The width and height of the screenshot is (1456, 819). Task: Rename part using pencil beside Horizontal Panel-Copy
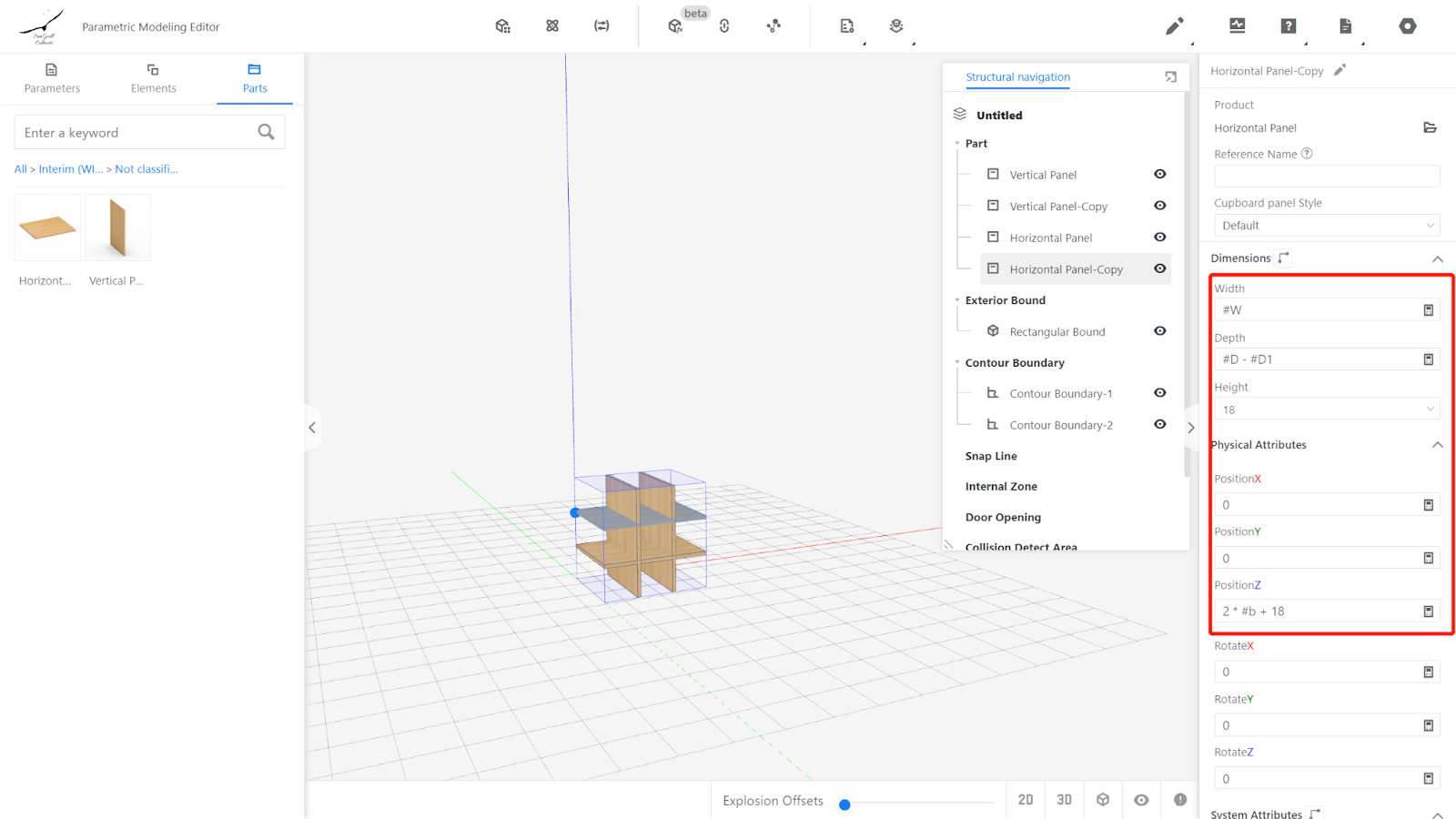pyautogui.click(x=1340, y=70)
